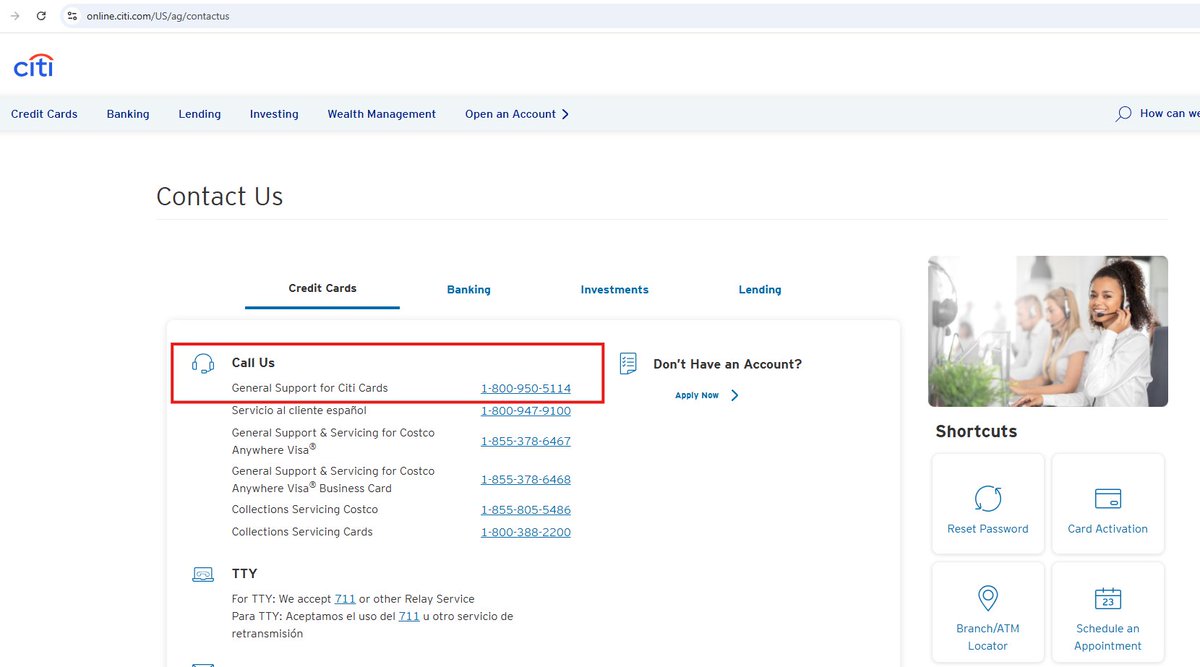The height and width of the screenshot is (667, 1200).
Task: Click the Contact Us page heading
Action: (220, 197)
